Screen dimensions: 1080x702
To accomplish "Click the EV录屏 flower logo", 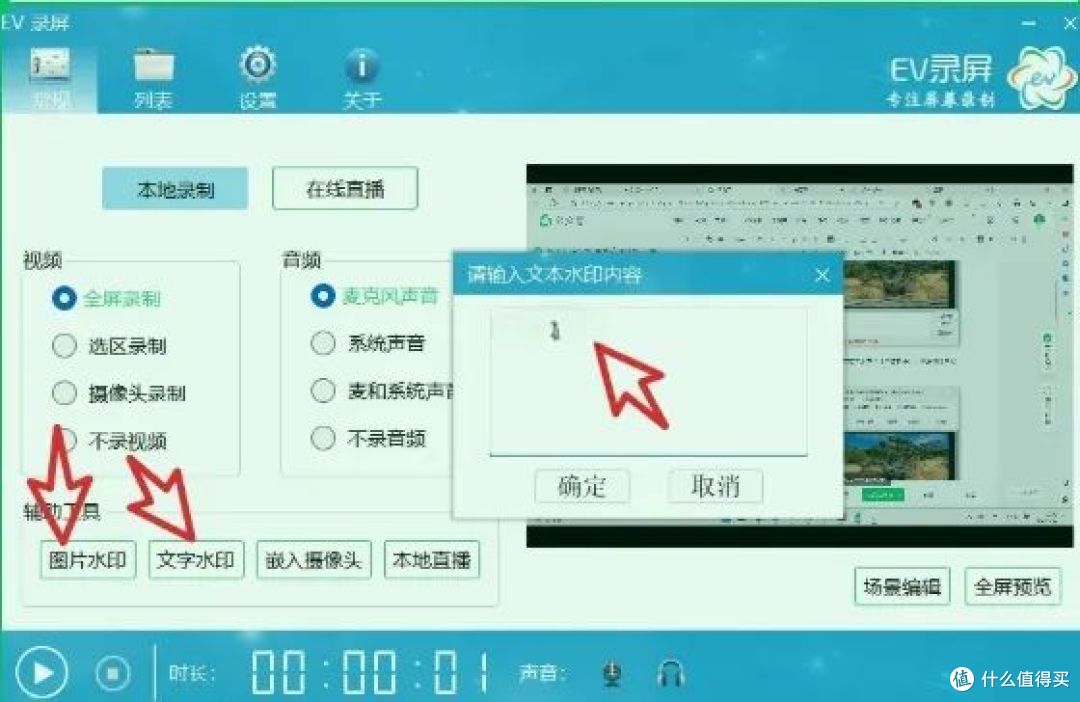I will [x=1041, y=78].
